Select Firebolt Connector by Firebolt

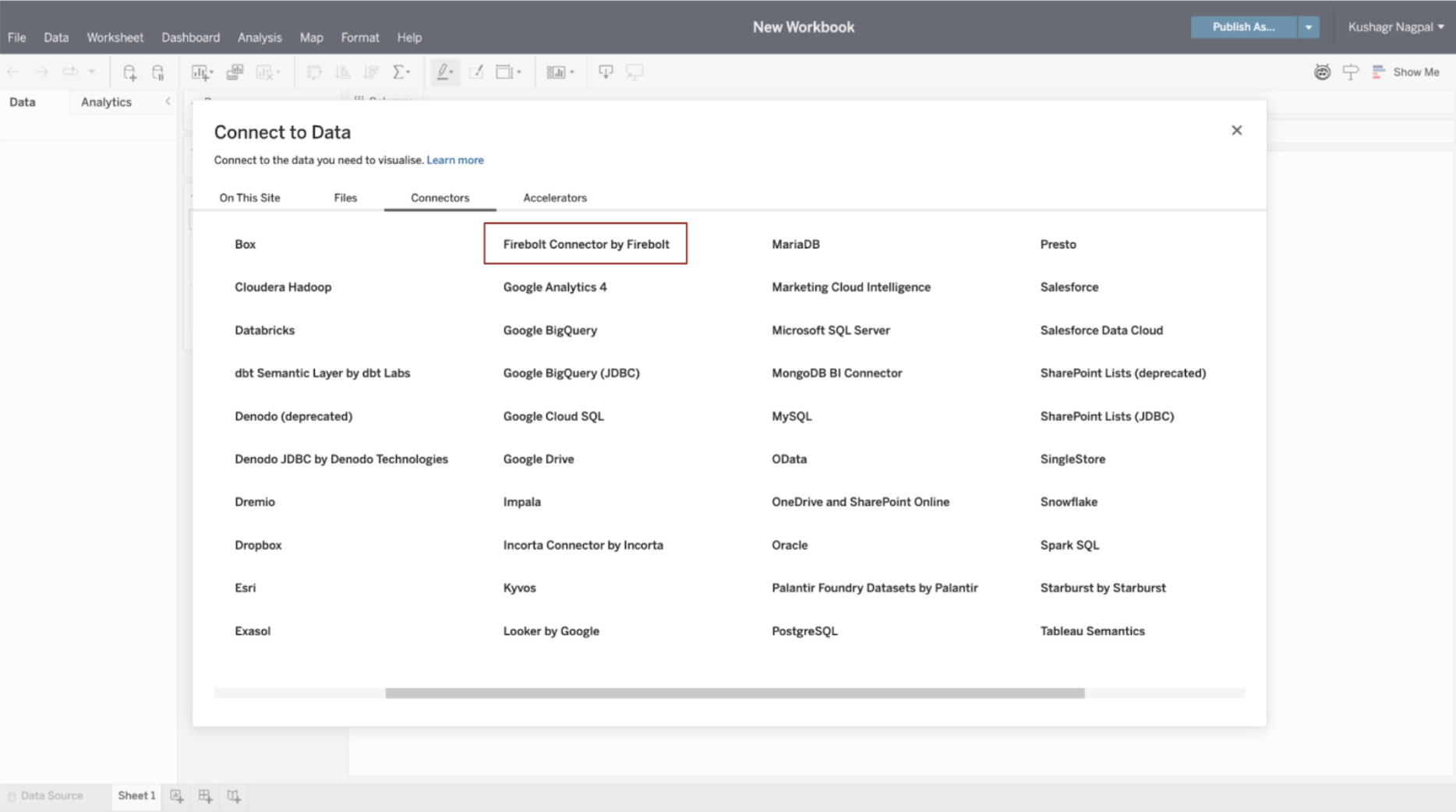[586, 244]
